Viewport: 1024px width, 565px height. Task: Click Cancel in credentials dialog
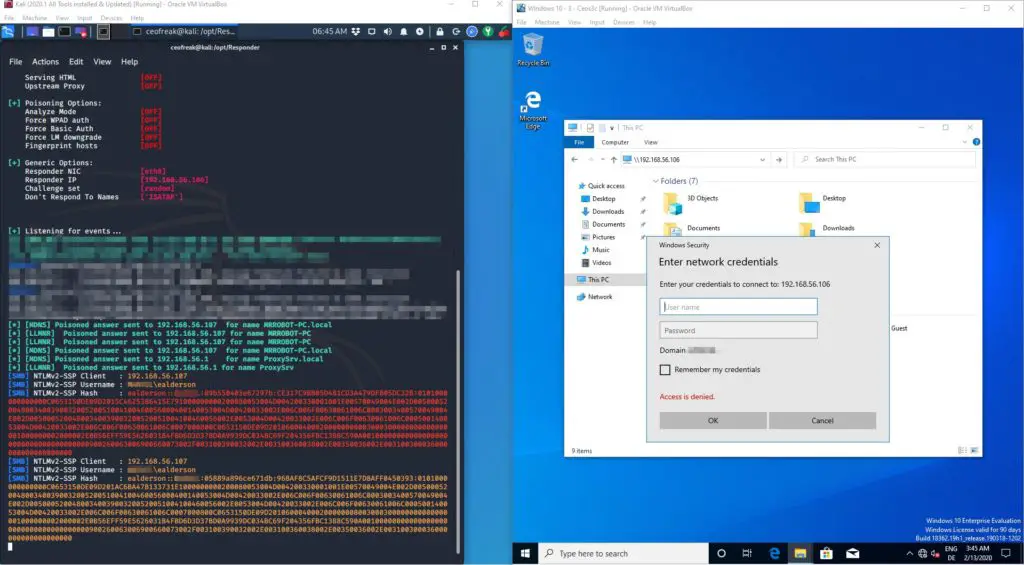click(x=822, y=421)
